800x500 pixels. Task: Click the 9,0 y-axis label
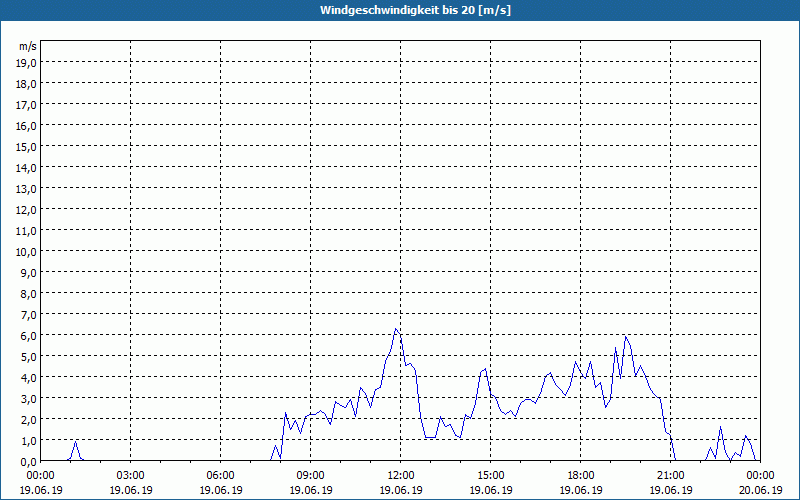[29, 272]
